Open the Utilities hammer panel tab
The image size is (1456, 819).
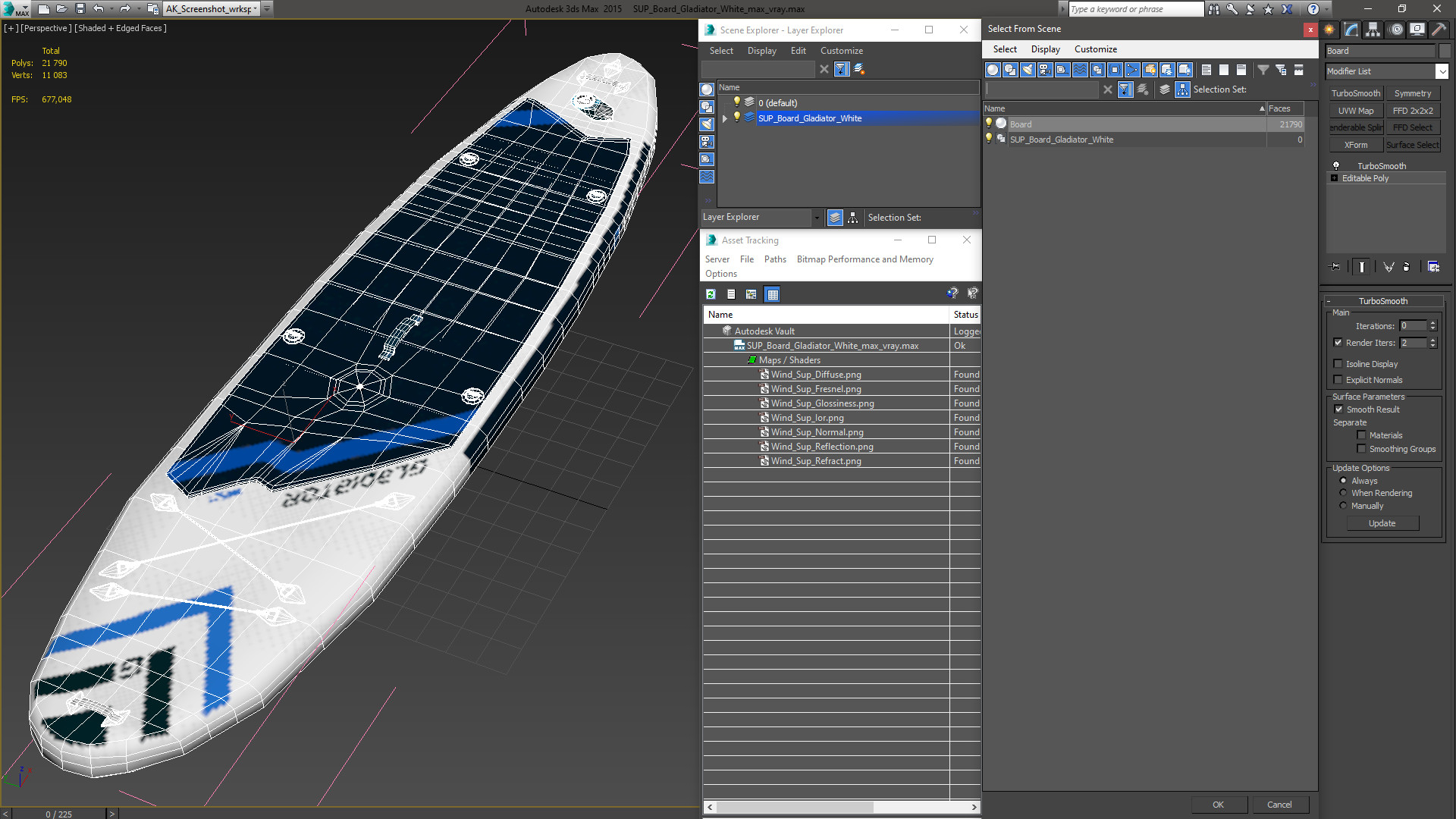[1439, 30]
